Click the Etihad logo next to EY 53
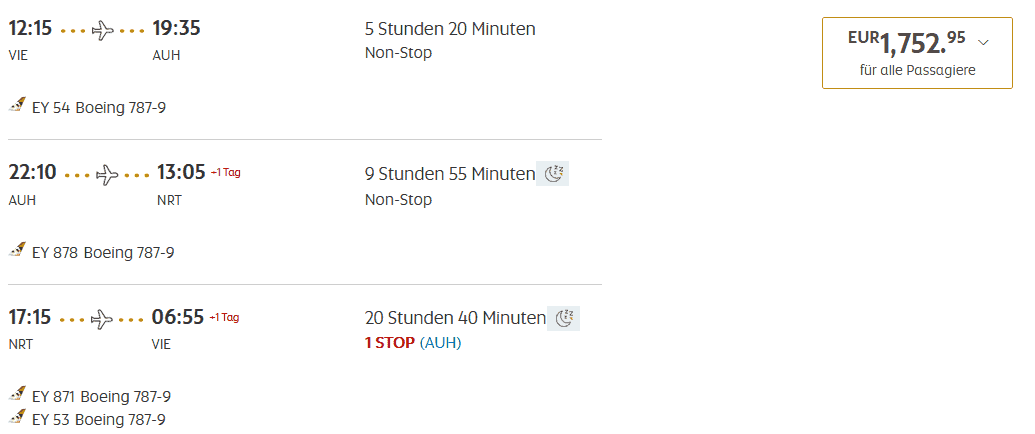1035x434 pixels. click(x=17, y=417)
